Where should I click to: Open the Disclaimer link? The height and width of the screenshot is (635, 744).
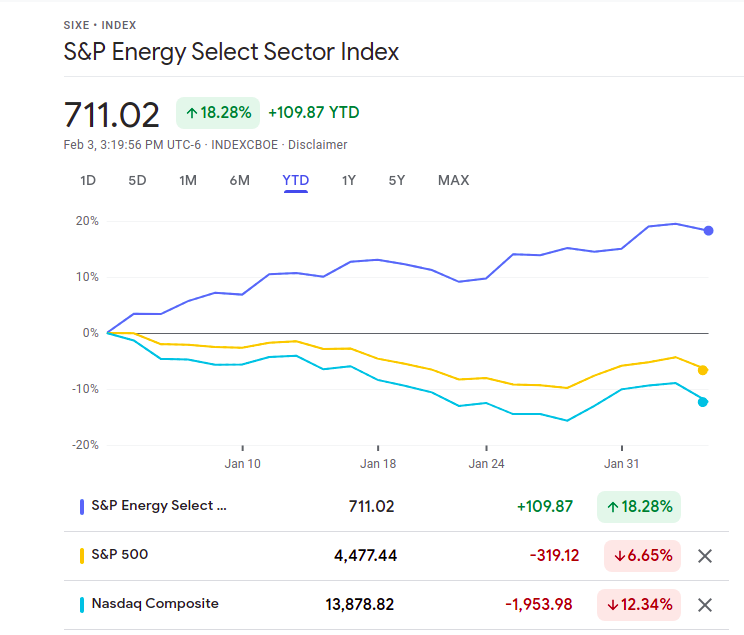(x=317, y=145)
